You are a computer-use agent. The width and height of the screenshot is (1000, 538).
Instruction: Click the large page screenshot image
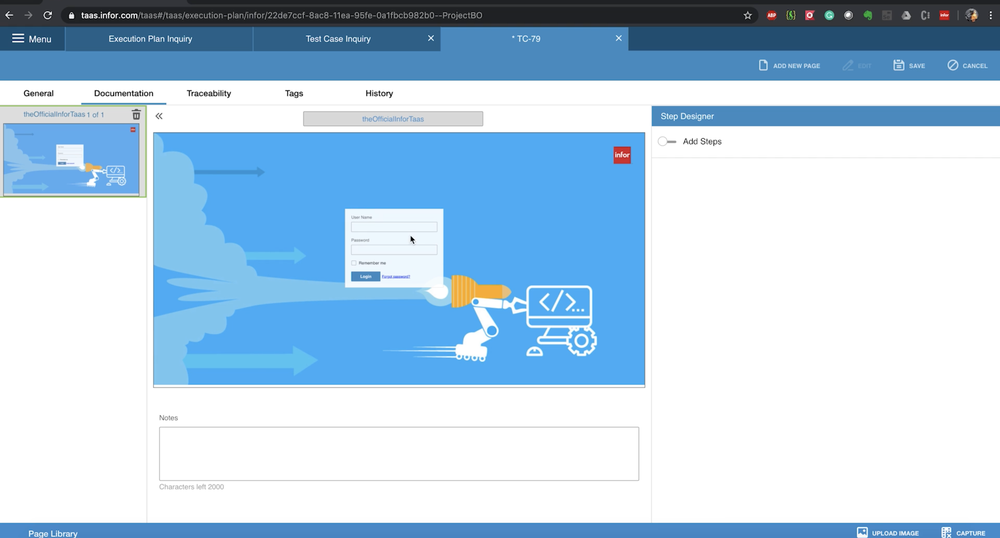click(399, 259)
